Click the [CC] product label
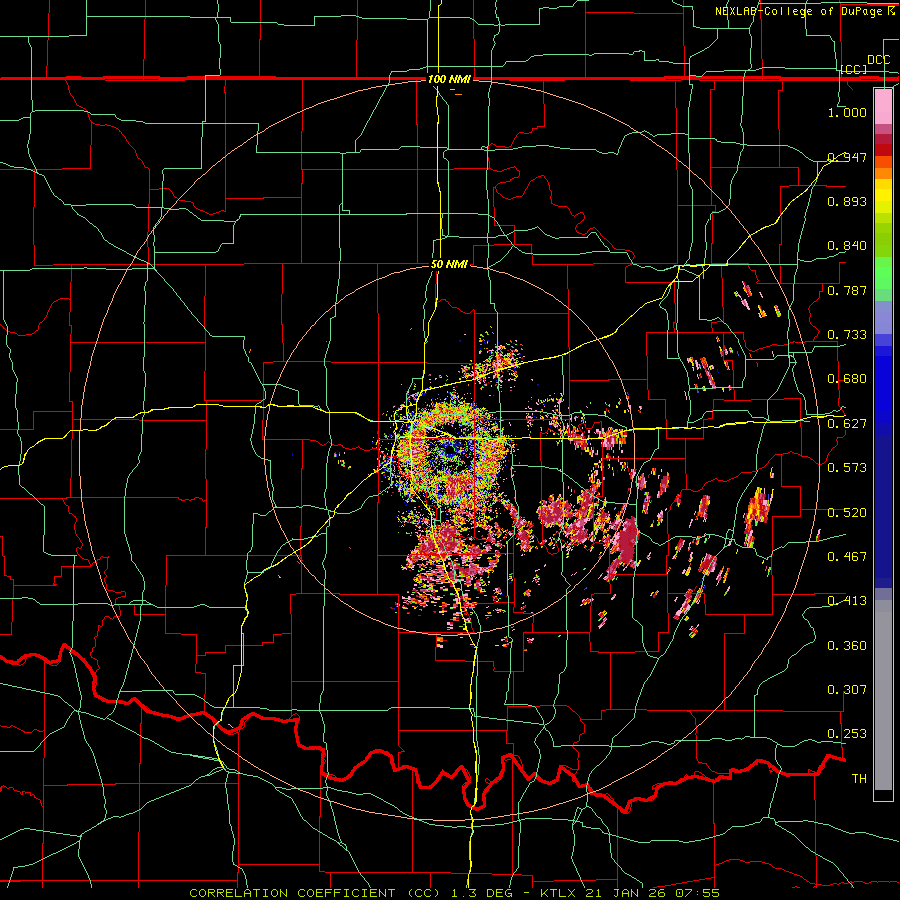The width and height of the screenshot is (900, 900). tap(854, 69)
